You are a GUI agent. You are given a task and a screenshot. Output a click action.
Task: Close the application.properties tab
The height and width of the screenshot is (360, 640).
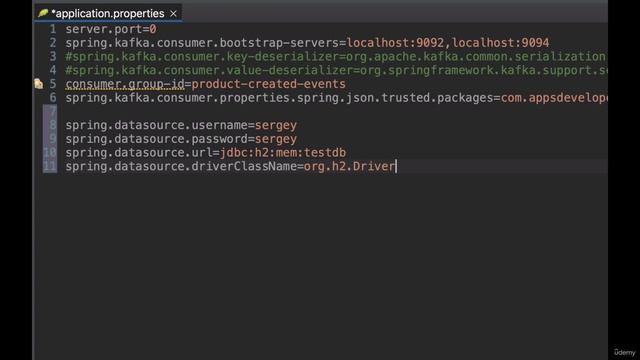pos(173,14)
